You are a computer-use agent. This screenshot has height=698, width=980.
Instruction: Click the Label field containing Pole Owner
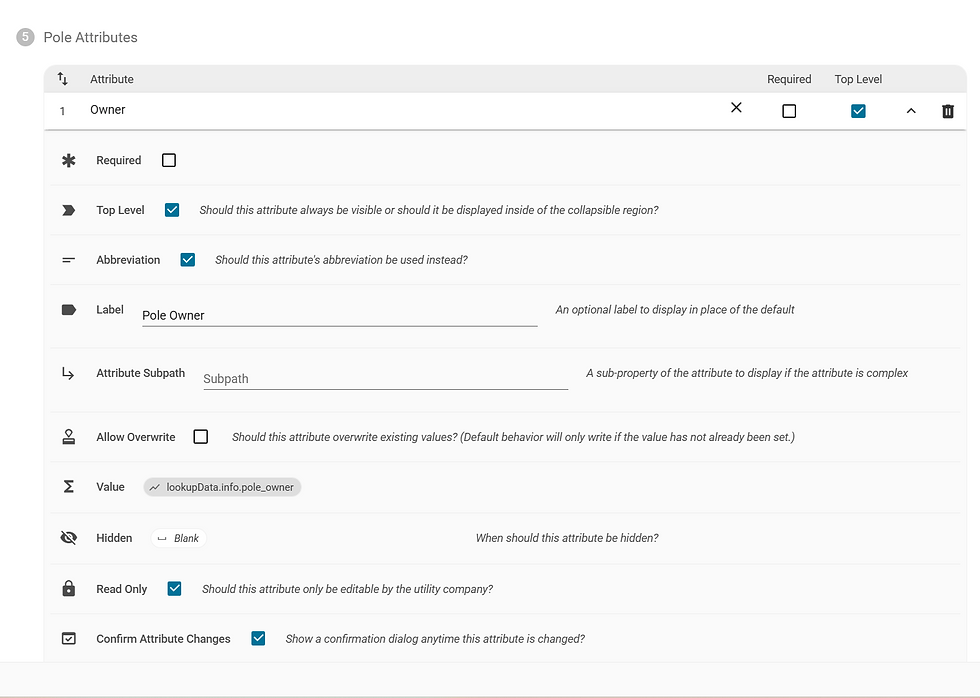(x=339, y=315)
